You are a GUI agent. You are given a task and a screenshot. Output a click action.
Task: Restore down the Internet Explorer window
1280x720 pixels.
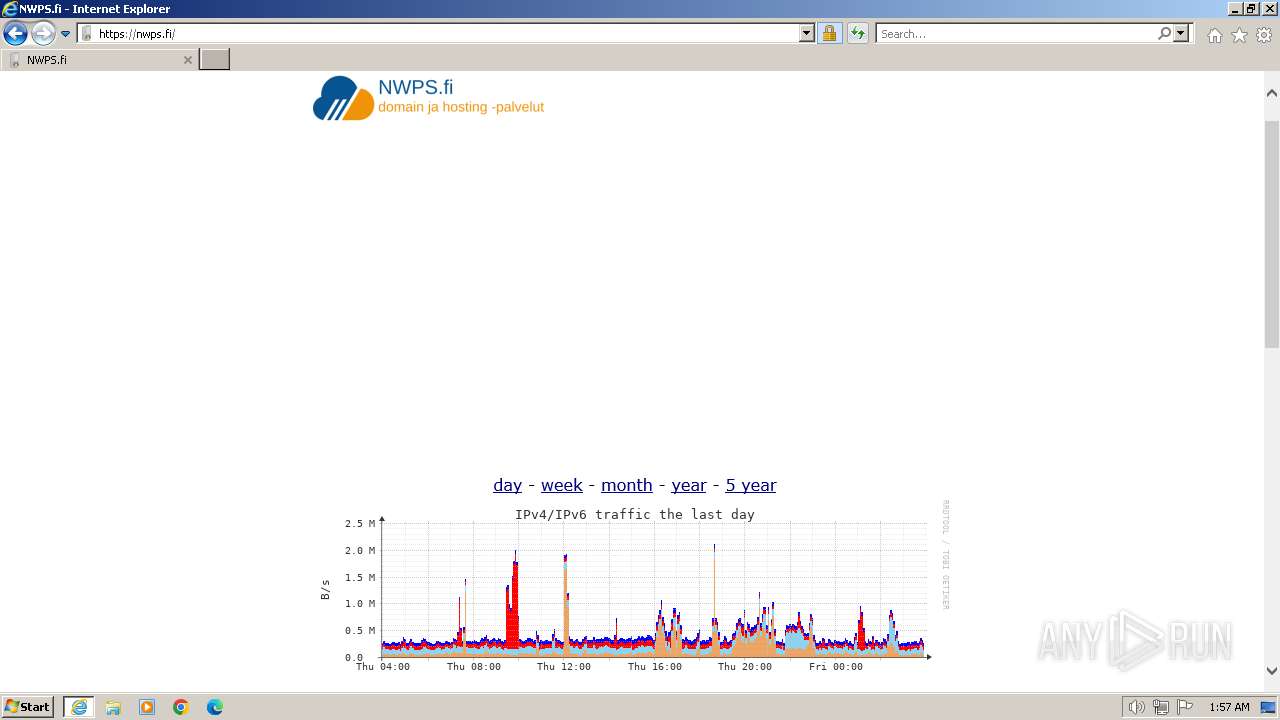coord(1251,8)
